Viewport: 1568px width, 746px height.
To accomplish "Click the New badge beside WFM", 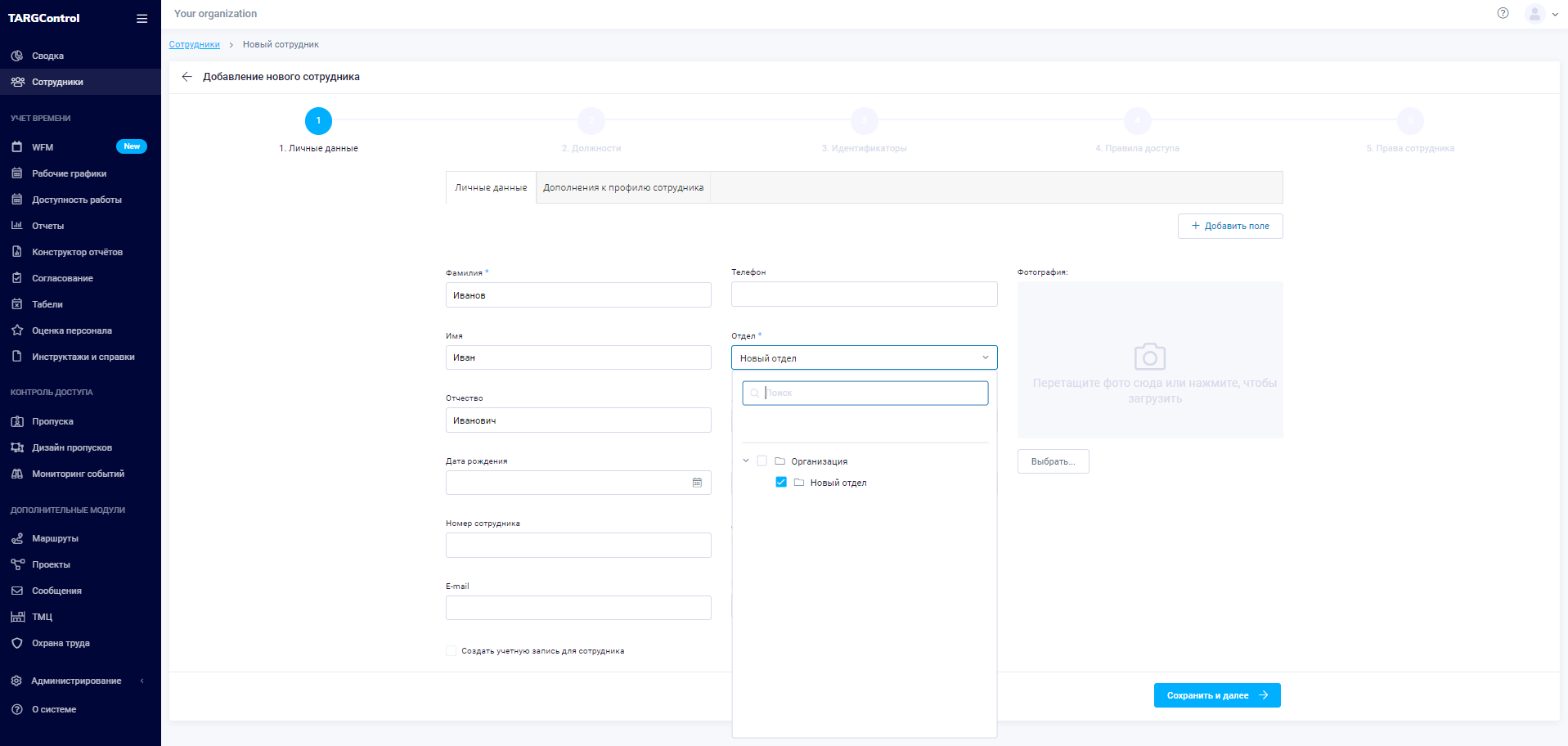I will [x=132, y=146].
